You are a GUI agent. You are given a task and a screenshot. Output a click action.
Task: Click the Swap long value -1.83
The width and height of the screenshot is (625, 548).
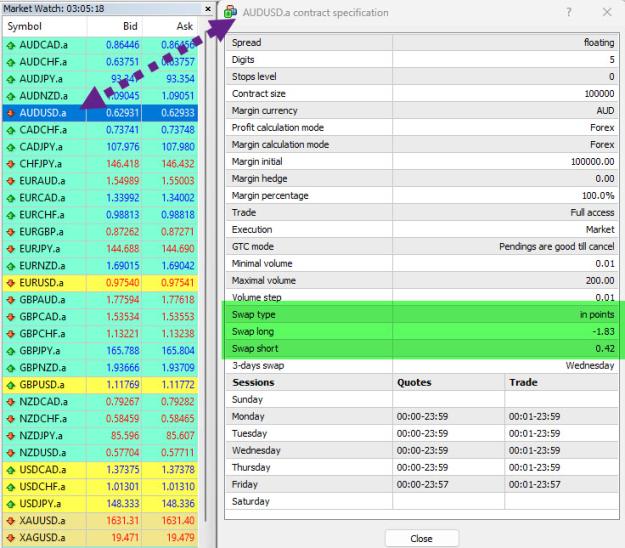603,332
